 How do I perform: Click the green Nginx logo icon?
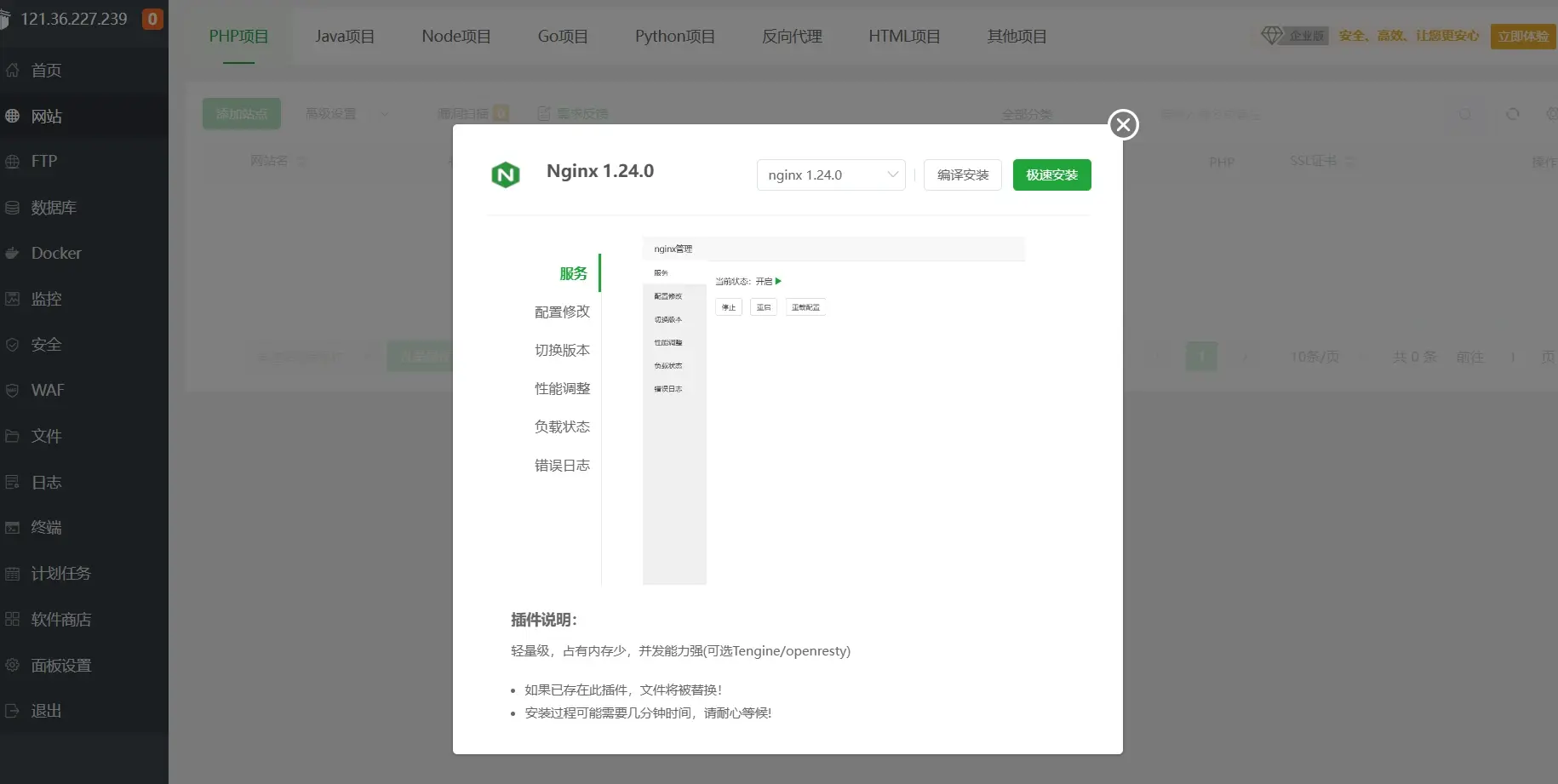coord(506,175)
